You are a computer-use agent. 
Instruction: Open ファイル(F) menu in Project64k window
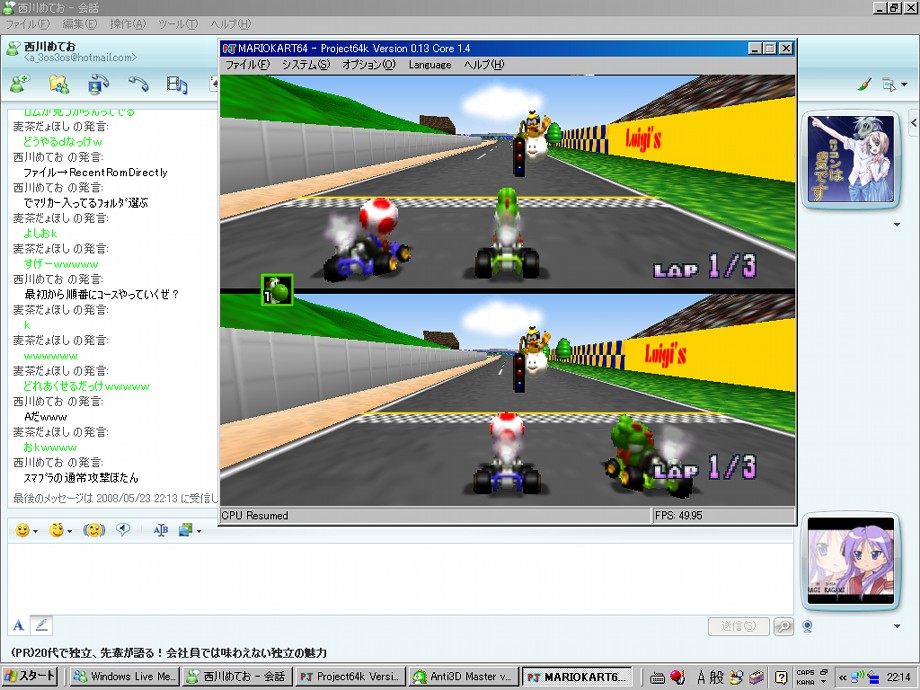coord(247,65)
